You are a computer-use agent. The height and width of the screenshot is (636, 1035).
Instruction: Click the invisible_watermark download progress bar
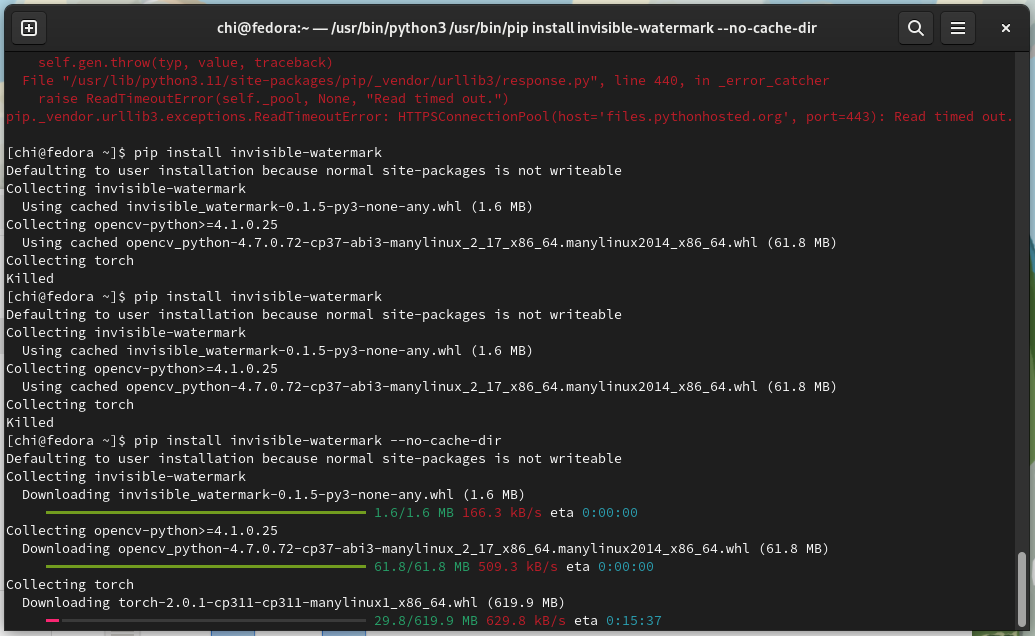coord(206,512)
